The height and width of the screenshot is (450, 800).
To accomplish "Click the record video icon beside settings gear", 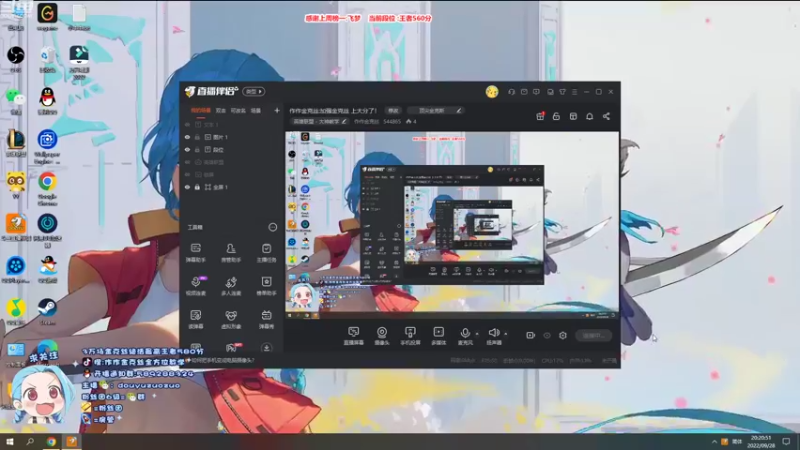I will 531,335.
